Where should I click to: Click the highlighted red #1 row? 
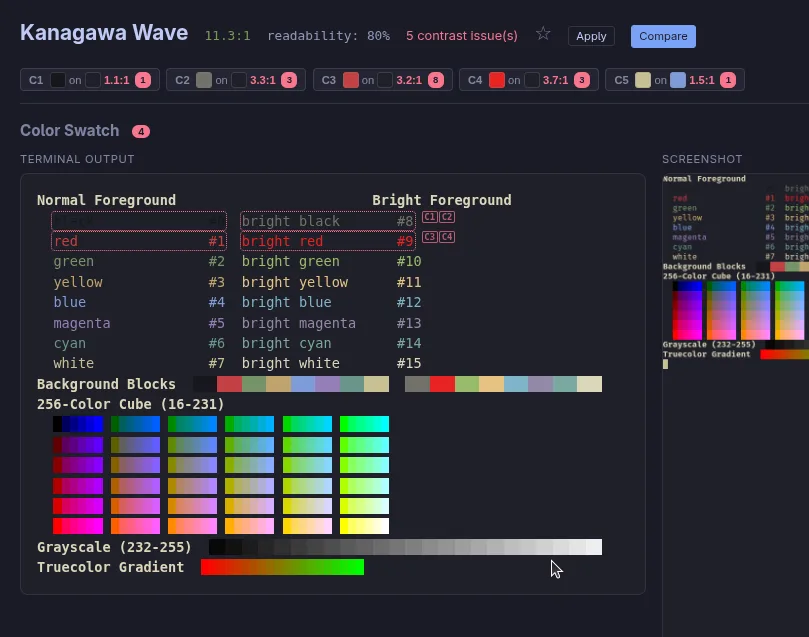tap(139, 241)
